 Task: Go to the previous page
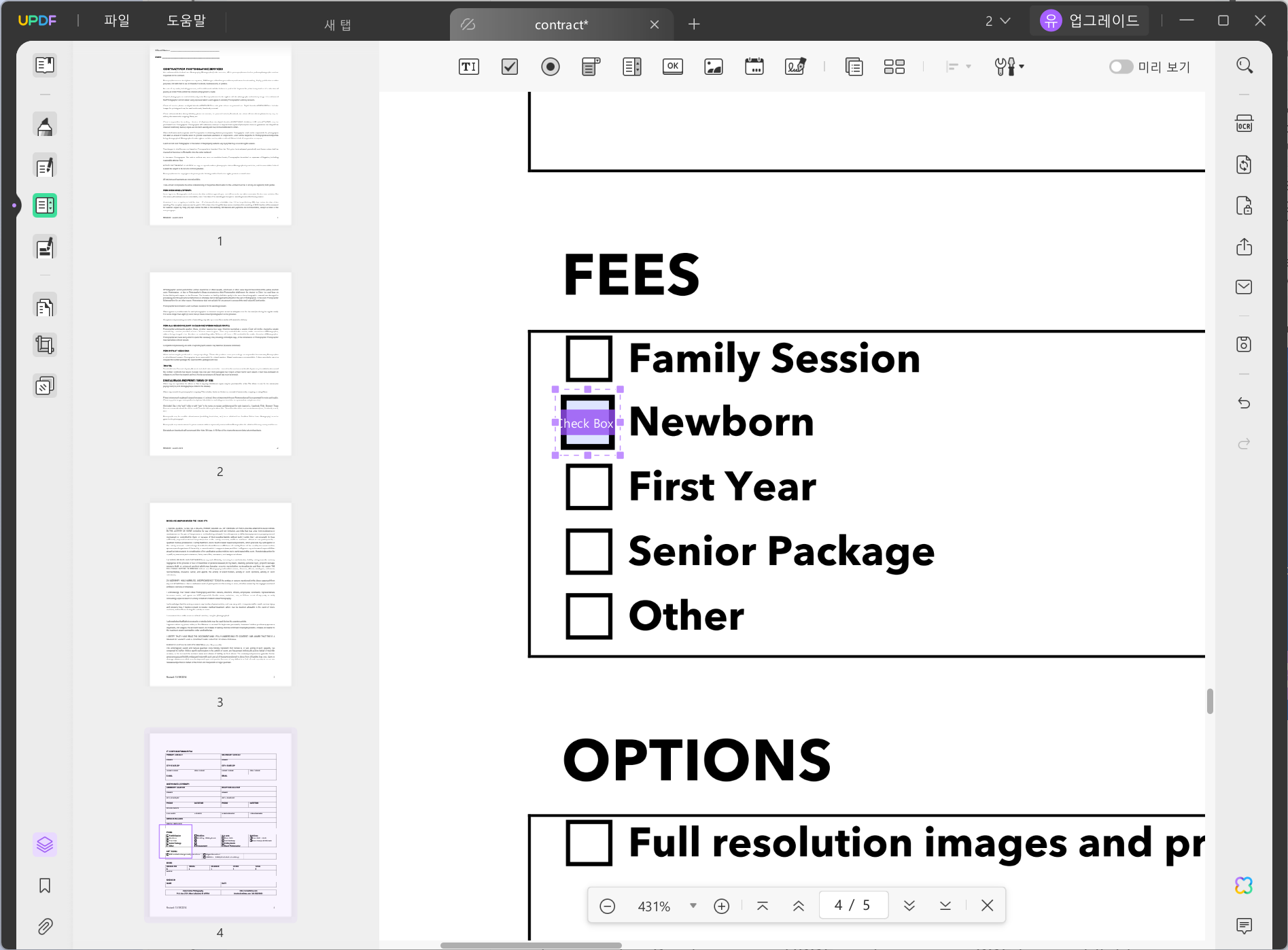799,906
